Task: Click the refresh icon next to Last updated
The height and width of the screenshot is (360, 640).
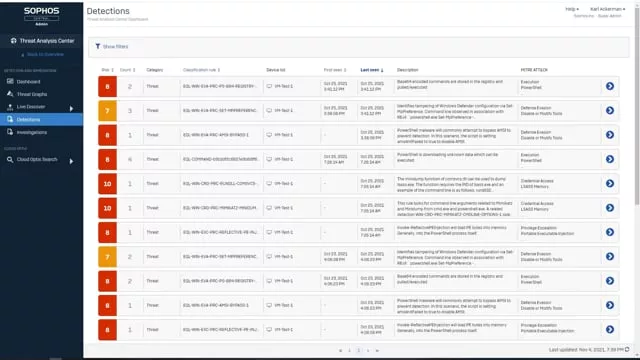Action: (627, 349)
